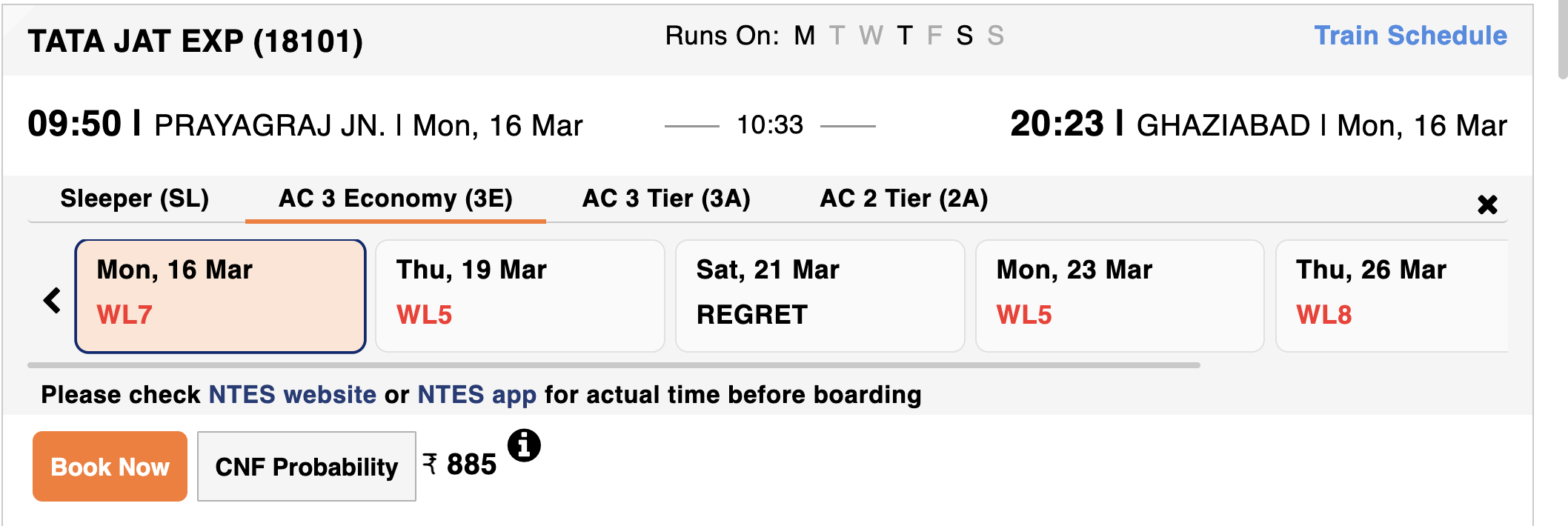Select AC 3 Economy (3E) tab
The image size is (1568, 526).
pos(395,199)
